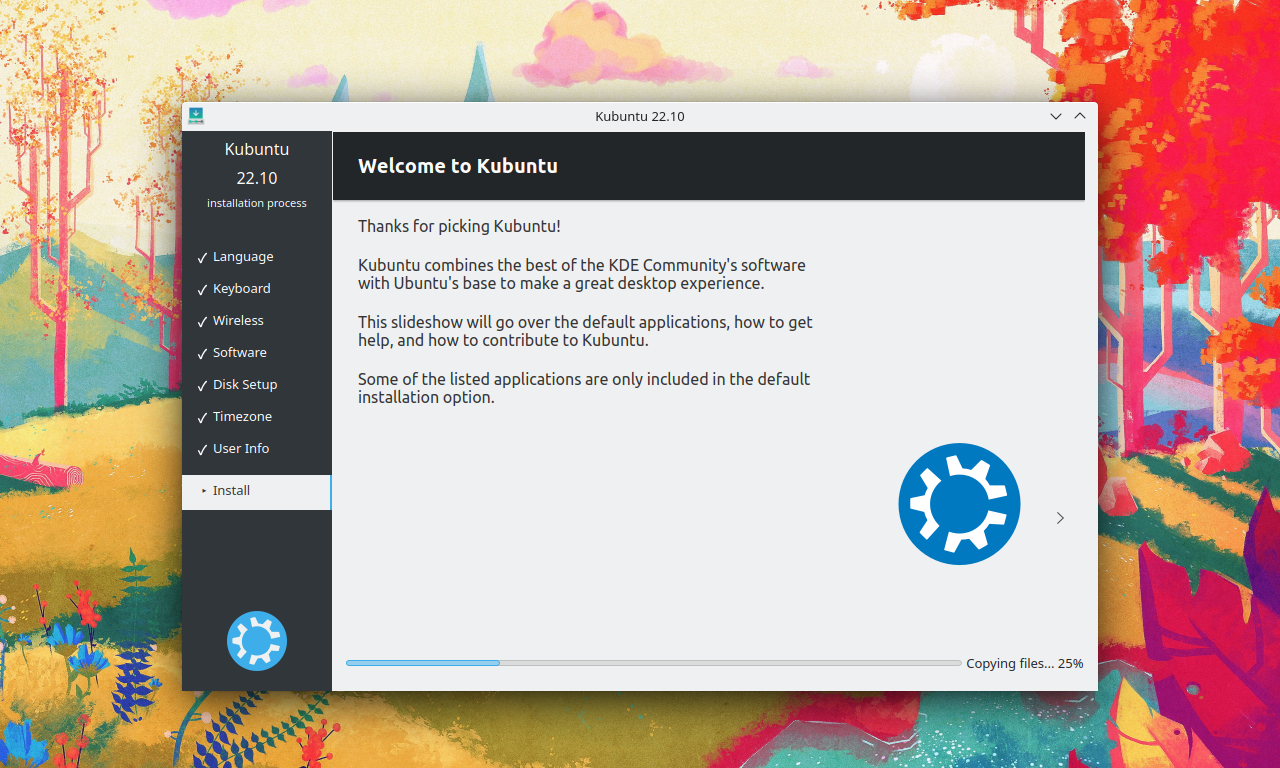Click the 'Kubuntu 22.10' window title
The width and height of the screenshot is (1280, 768).
pyautogui.click(x=640, y=116)
